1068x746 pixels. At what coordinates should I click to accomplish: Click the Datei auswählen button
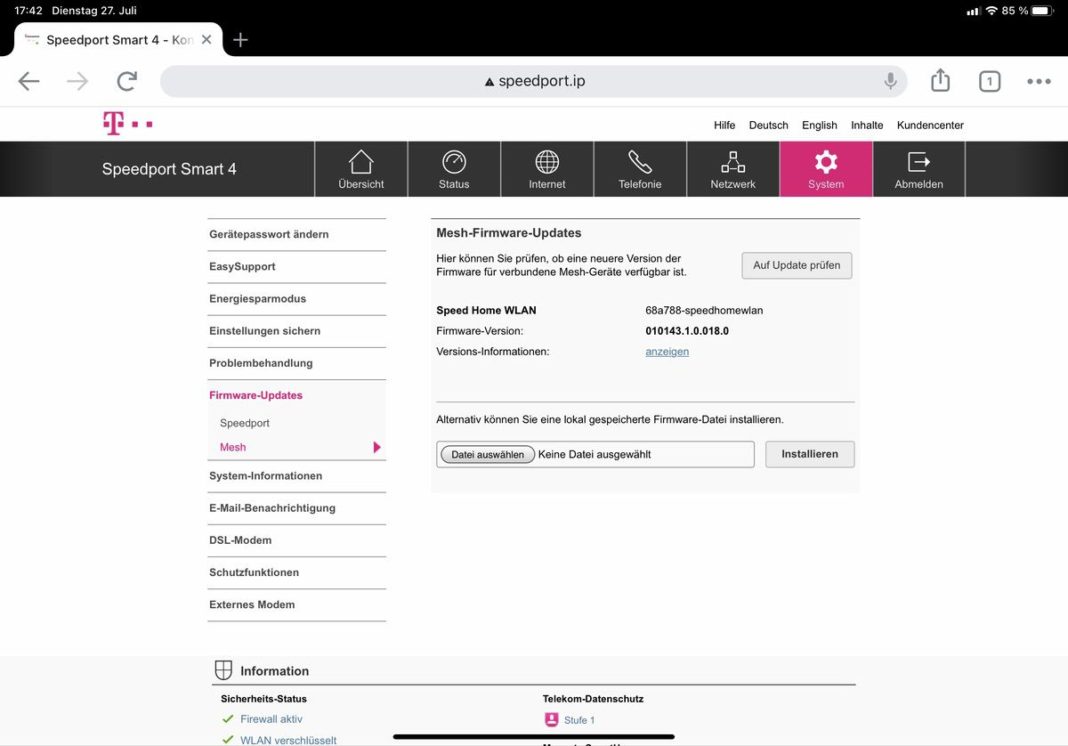[x=488, y=454]
